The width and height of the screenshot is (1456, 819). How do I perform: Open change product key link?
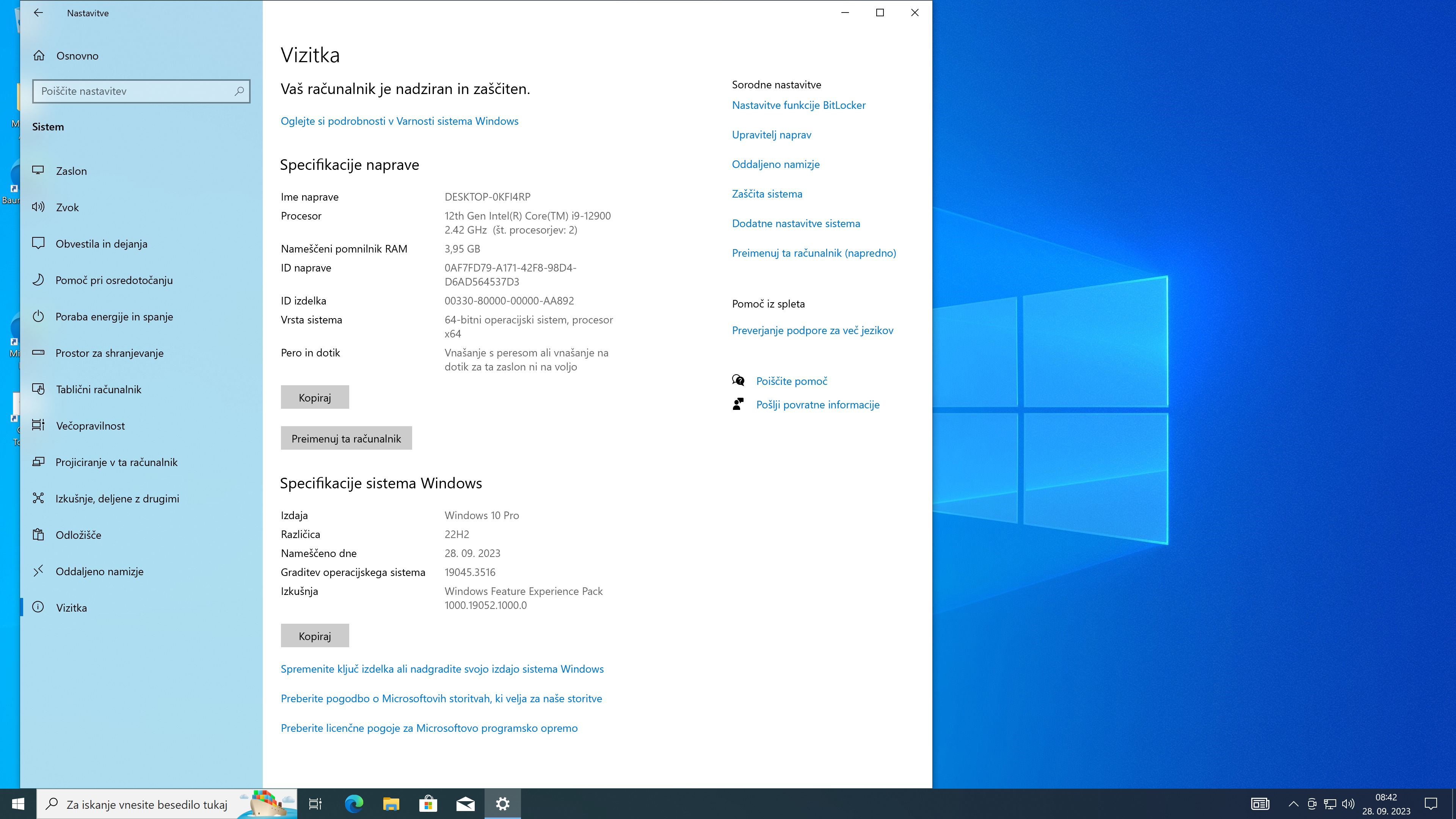pos(442,669)
